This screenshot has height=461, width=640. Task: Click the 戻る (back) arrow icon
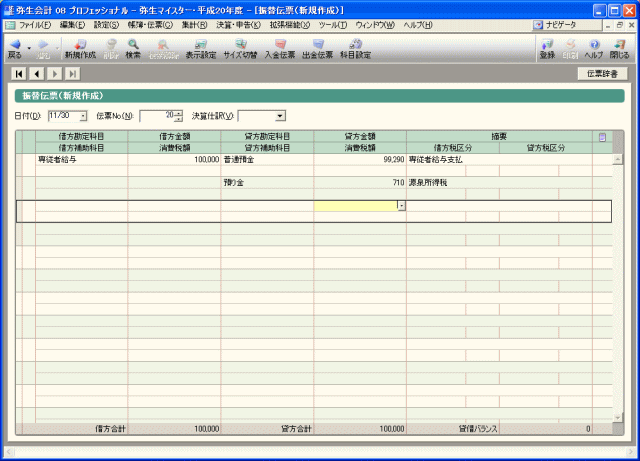(14, 45)
